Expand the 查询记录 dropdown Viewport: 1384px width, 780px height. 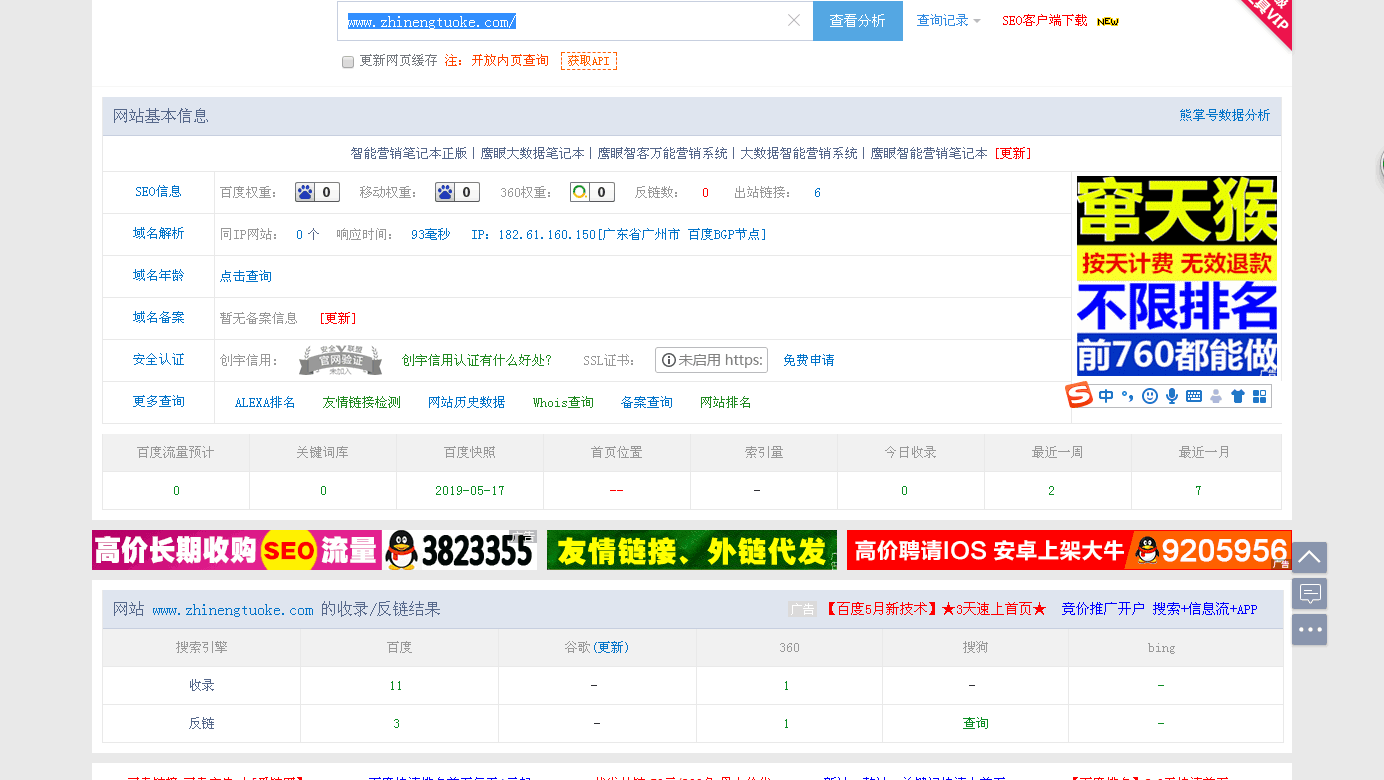[x=948, y=20]
